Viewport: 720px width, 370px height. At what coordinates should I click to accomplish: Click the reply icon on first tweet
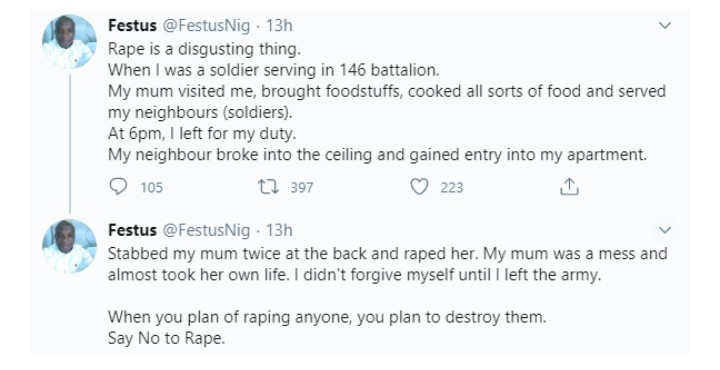(x=118, y=187)
